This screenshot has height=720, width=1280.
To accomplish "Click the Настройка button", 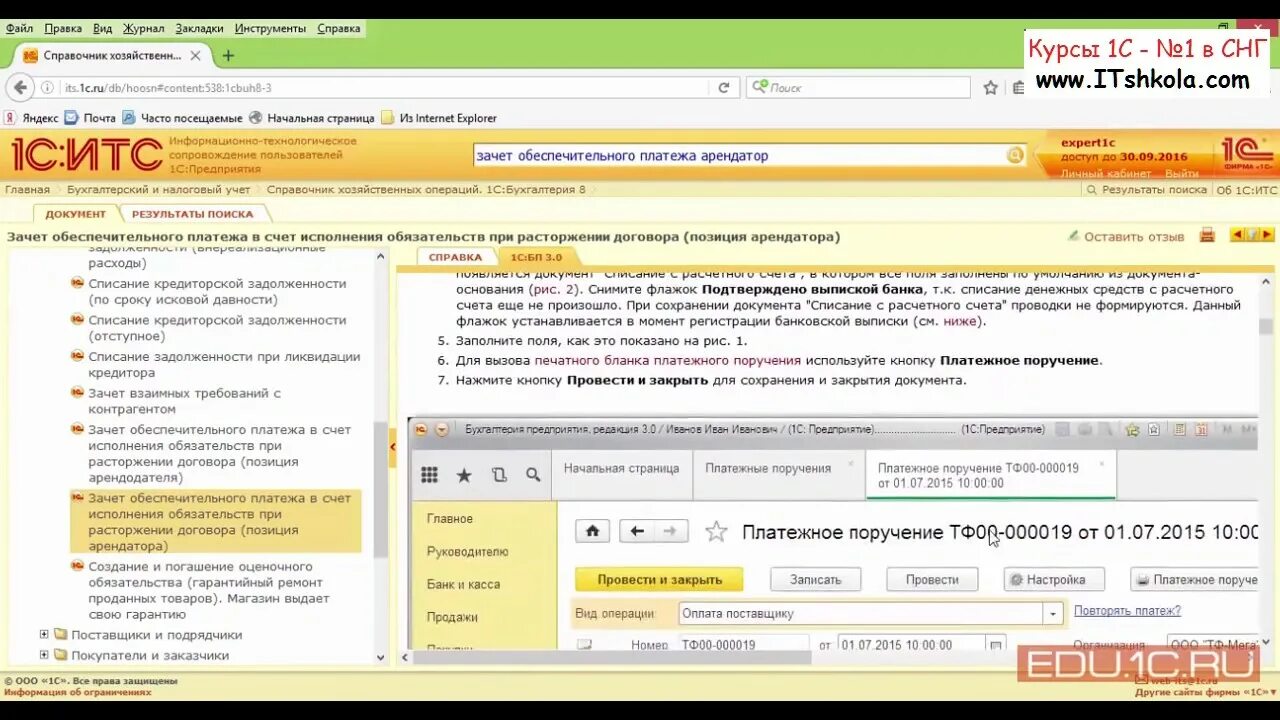I will point(1054,579).
